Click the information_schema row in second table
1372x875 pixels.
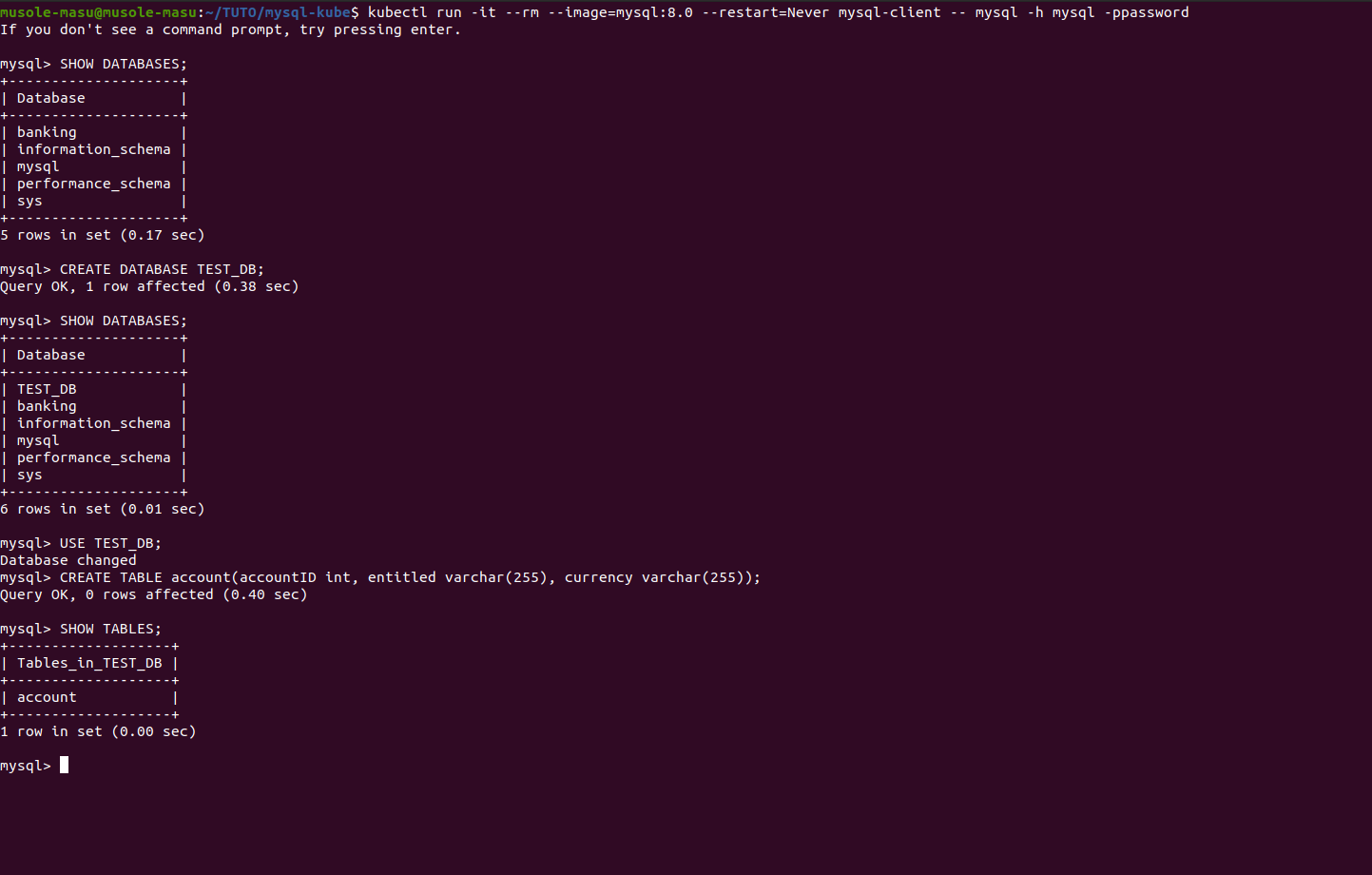(x=94, y=423)
